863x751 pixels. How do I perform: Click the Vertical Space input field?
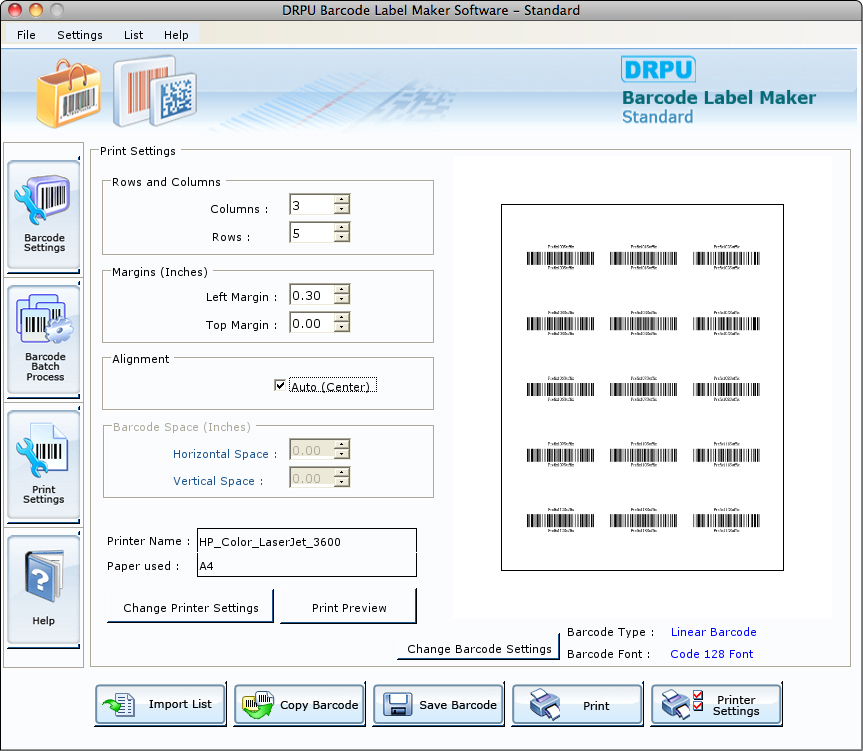pos(312,478)
